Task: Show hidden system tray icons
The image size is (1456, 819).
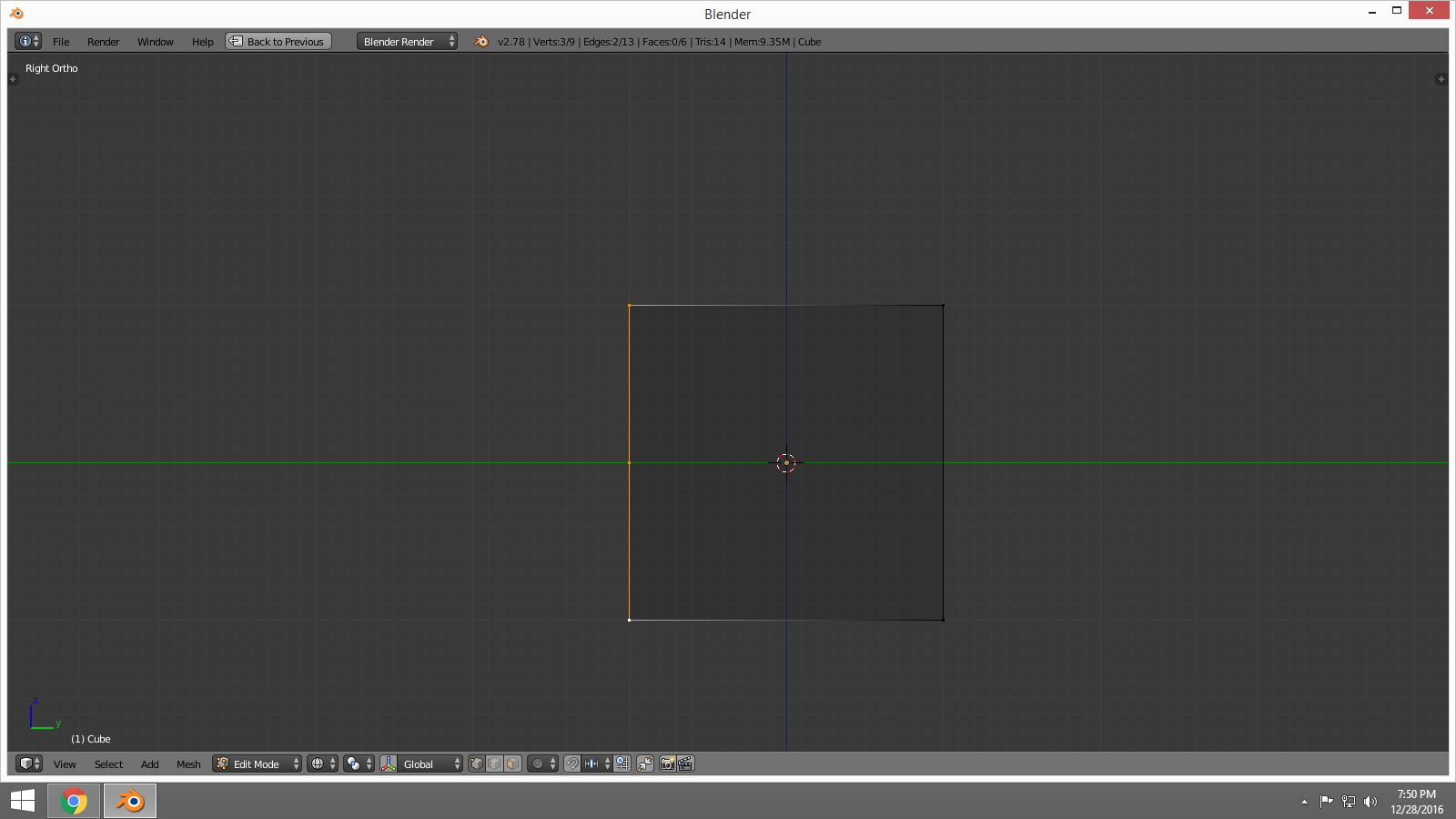Action: coord(1304,802)
